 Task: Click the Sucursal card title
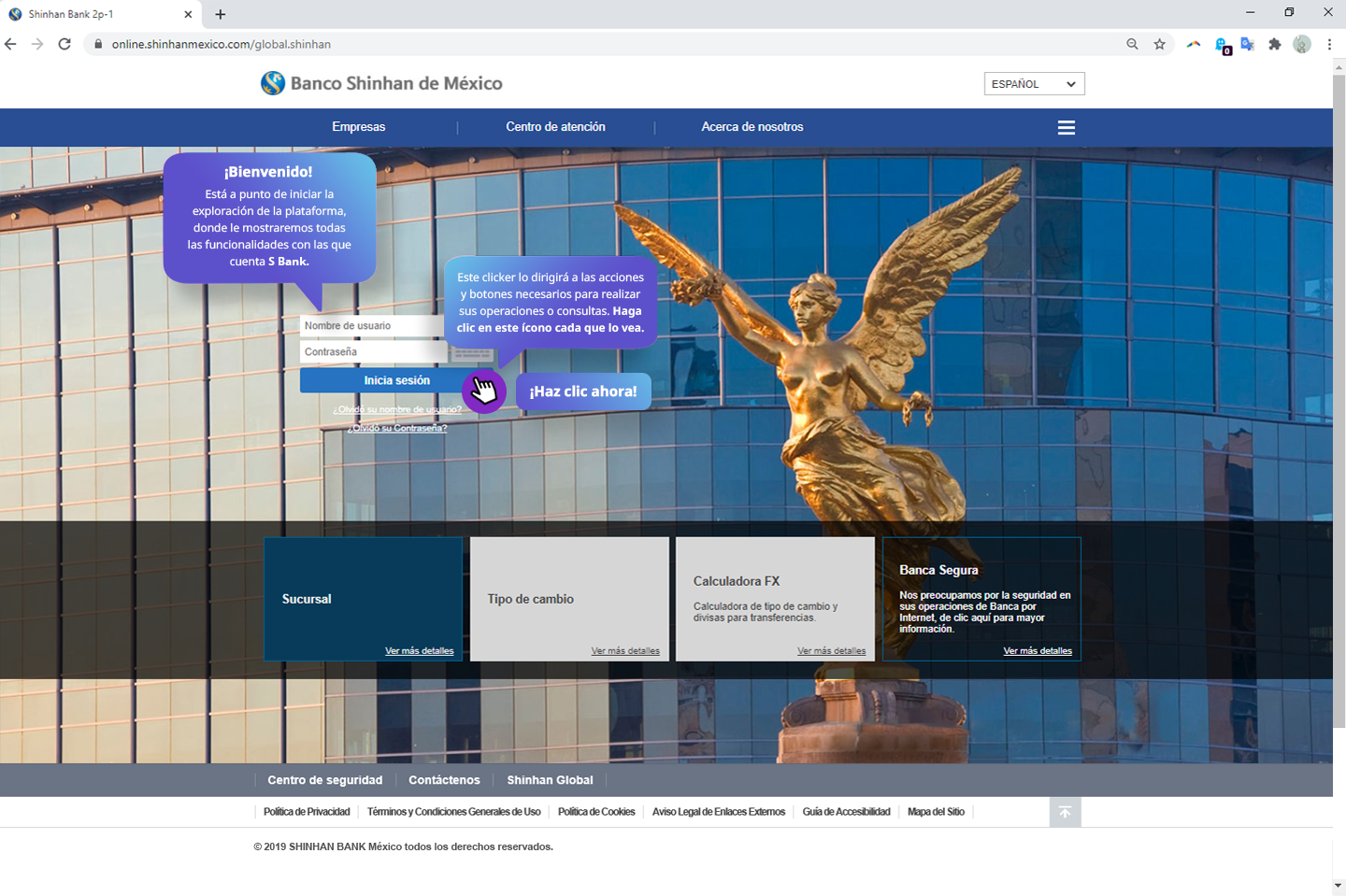click(x=307, y=599)
